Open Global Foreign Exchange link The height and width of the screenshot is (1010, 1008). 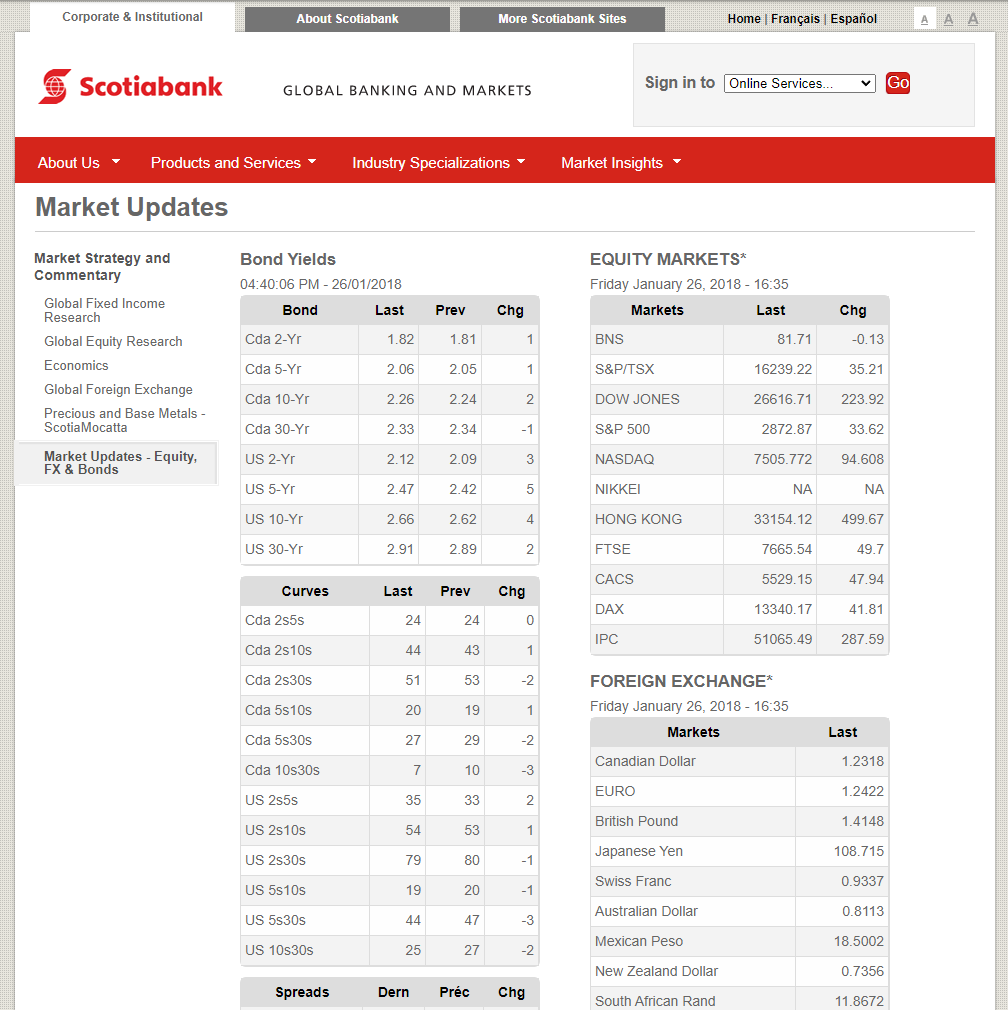click(119, 389)
